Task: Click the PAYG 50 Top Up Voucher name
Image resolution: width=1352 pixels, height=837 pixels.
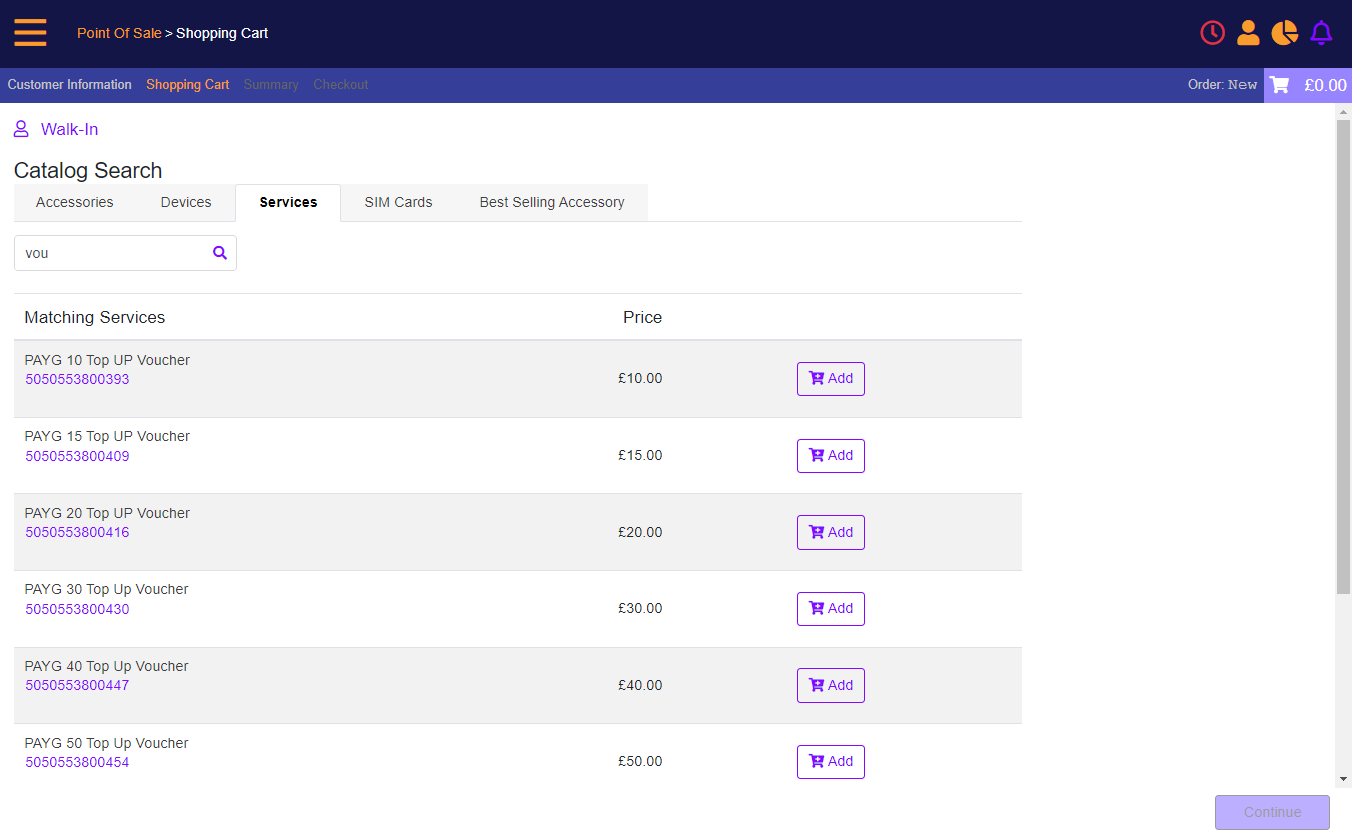Action: click(x=106, y=743)
